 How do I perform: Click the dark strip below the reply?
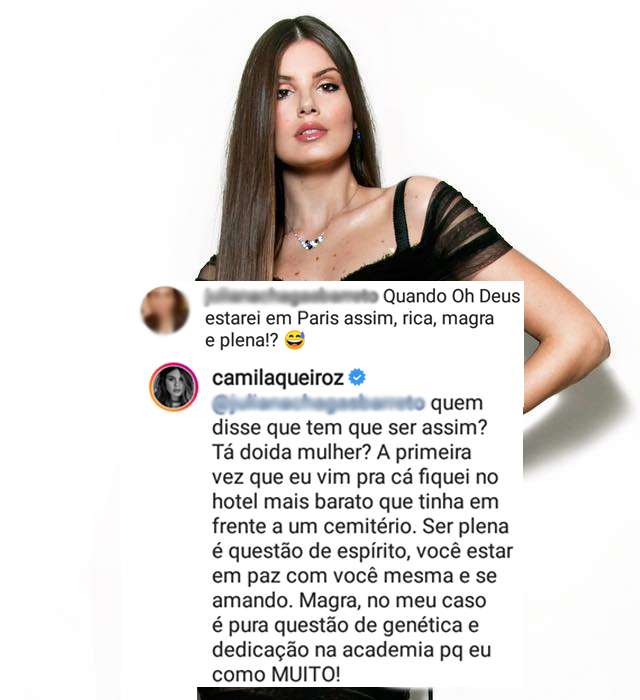(315, 694)
